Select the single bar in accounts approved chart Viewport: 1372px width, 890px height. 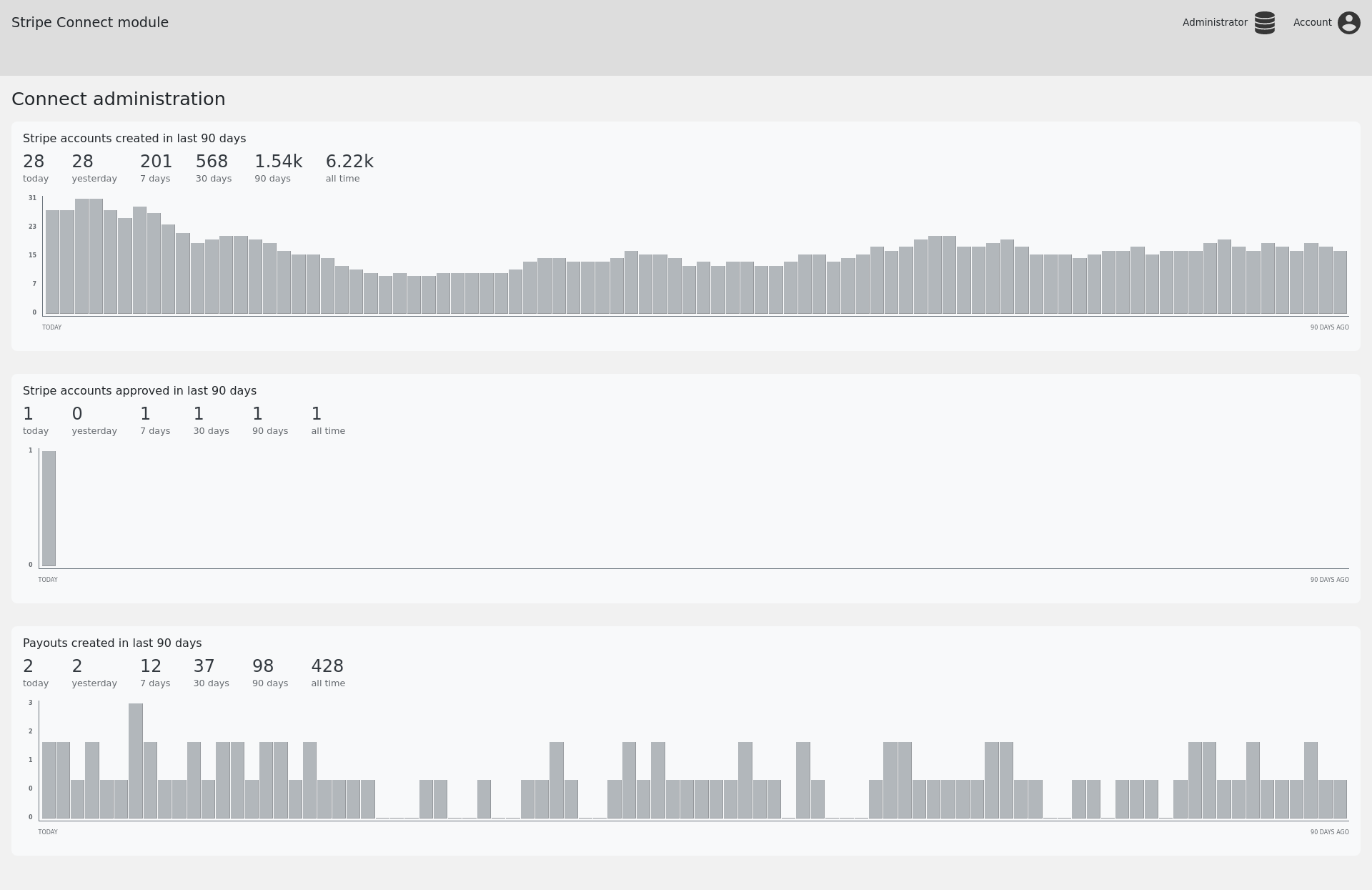click(49, 508)
